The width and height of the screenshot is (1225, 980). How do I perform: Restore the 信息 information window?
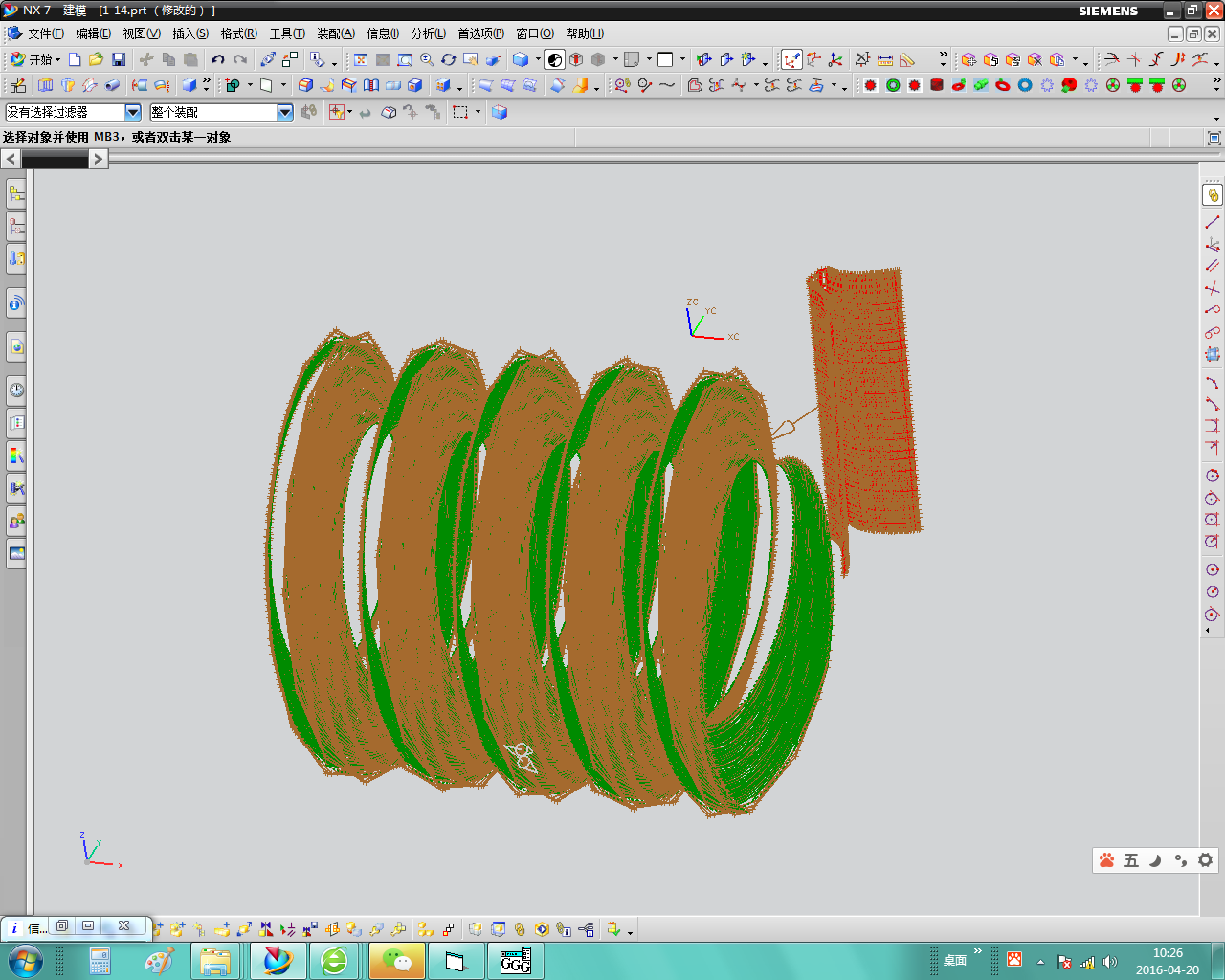62,925
